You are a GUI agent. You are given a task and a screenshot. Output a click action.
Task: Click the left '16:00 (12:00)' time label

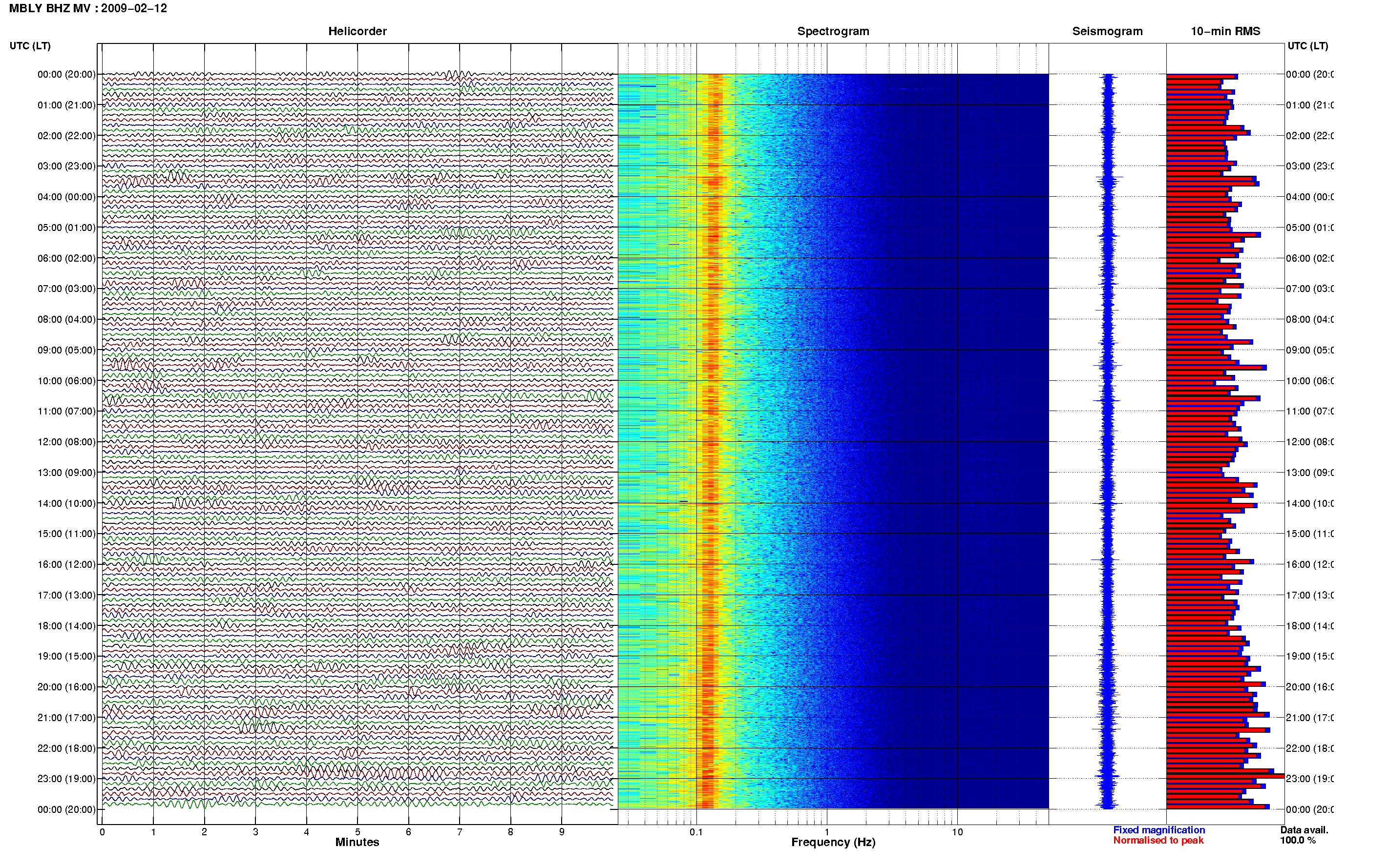click(x=66, y=564)
